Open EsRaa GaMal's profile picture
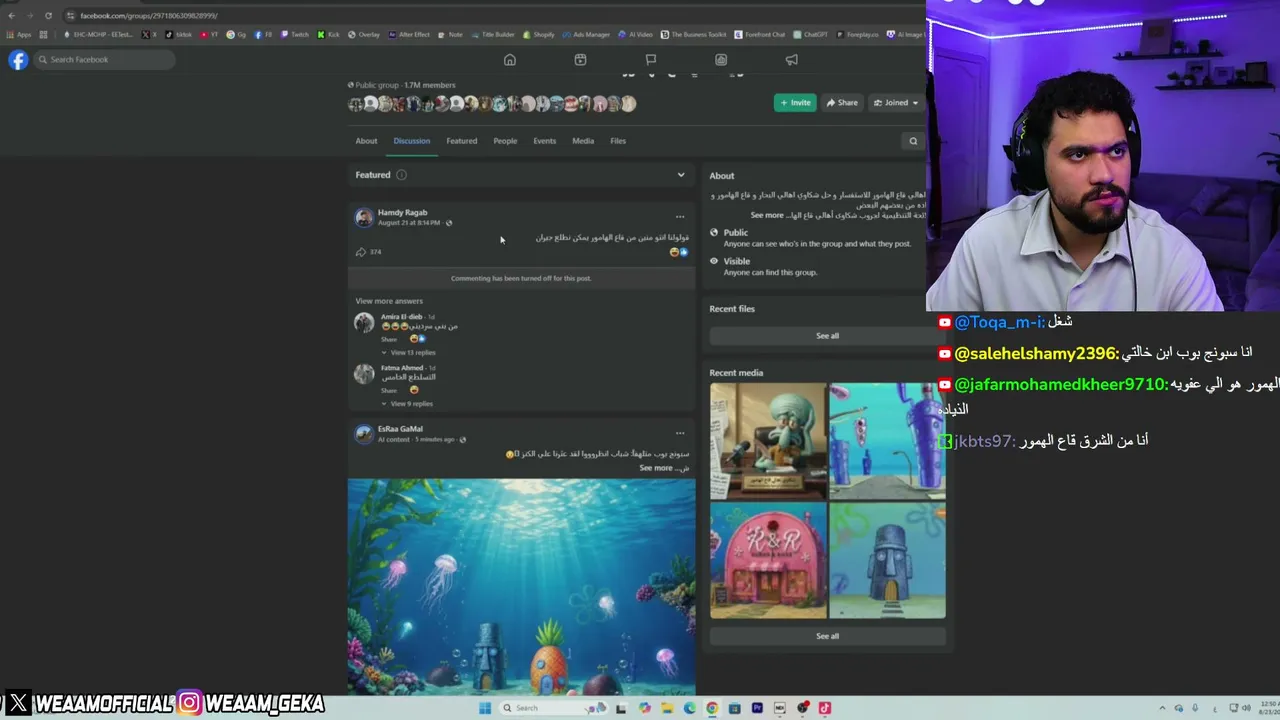 pos(364,434)
